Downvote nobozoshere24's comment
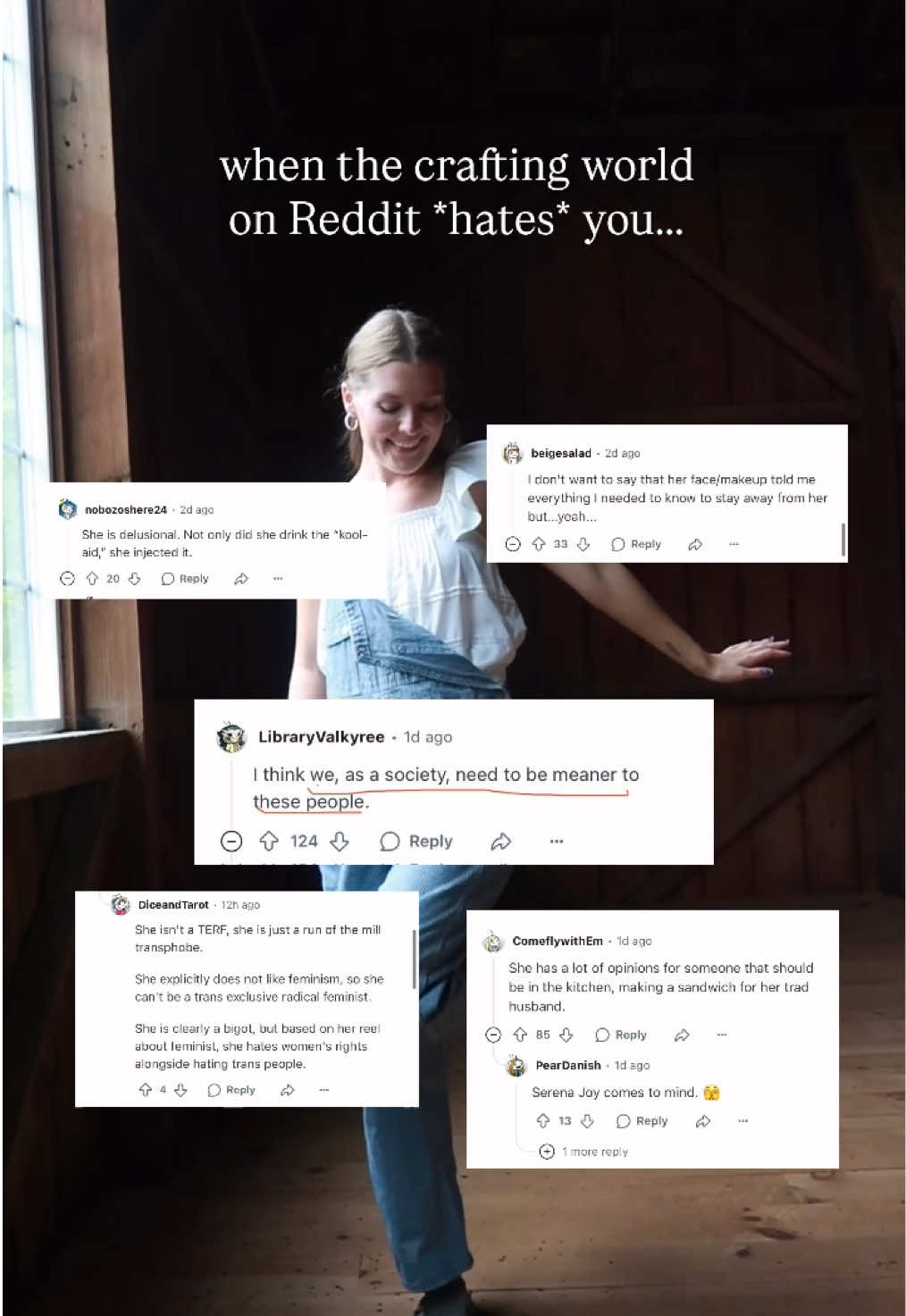 coord(135,579)
